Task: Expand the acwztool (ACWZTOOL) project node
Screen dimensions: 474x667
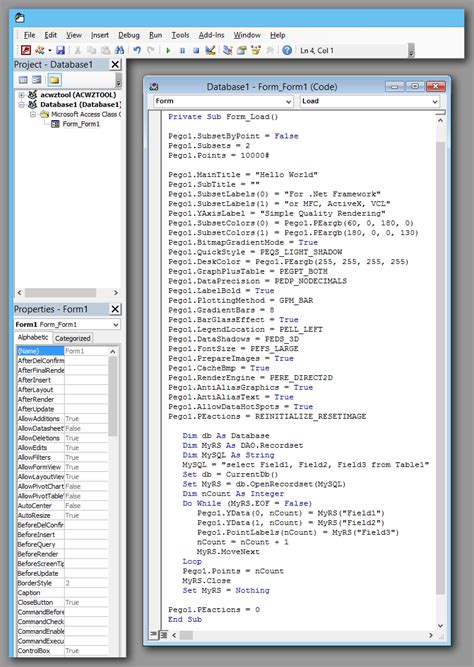Action: [x=21, y=95]
